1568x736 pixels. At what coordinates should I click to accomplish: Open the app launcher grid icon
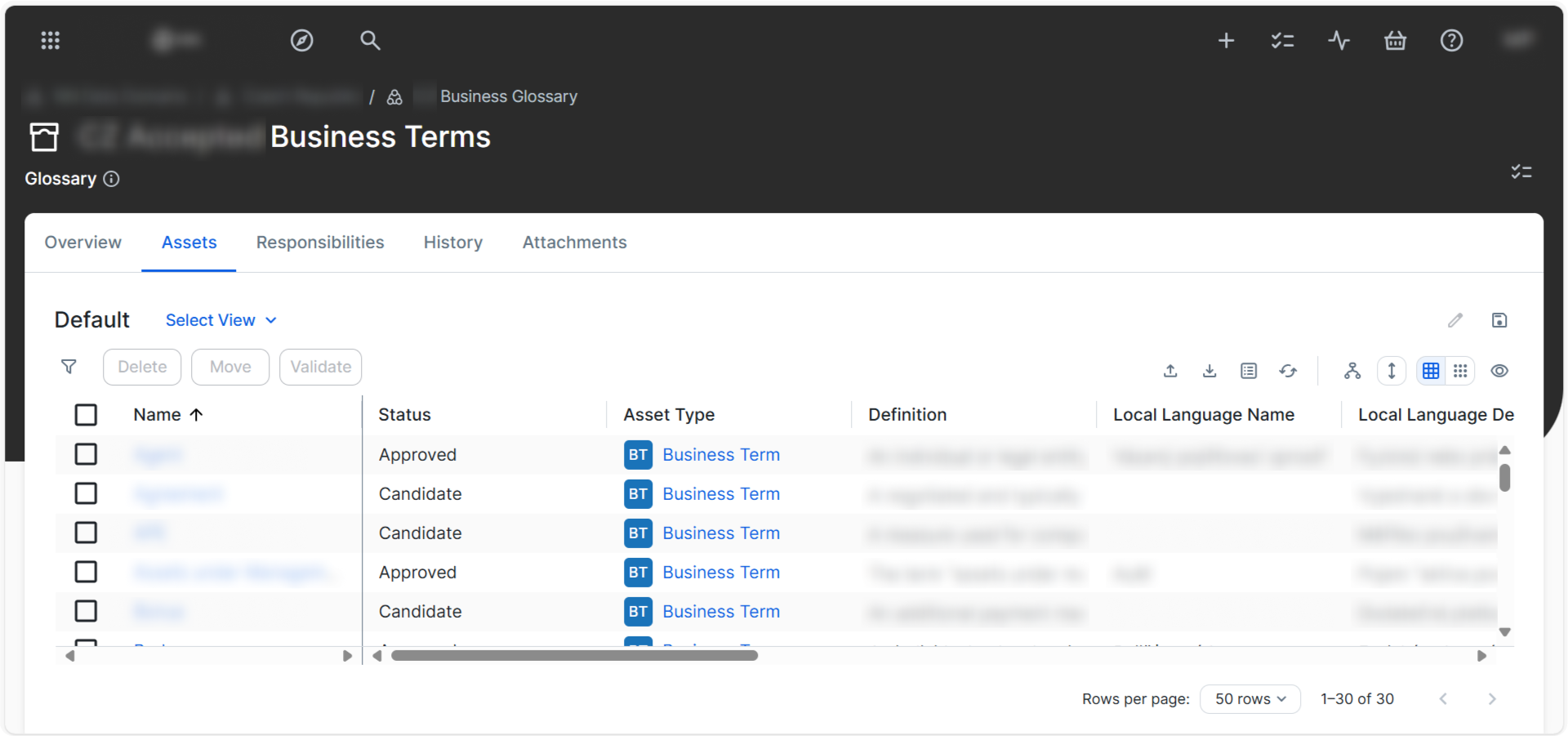pyautogui.click(x=51, y=40)
